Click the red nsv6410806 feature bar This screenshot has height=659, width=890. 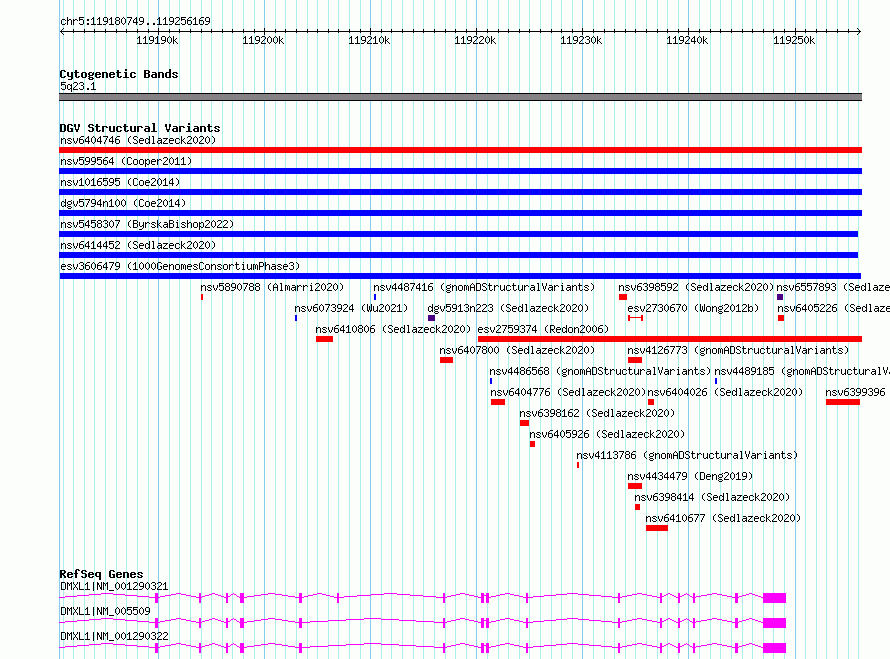325,339
